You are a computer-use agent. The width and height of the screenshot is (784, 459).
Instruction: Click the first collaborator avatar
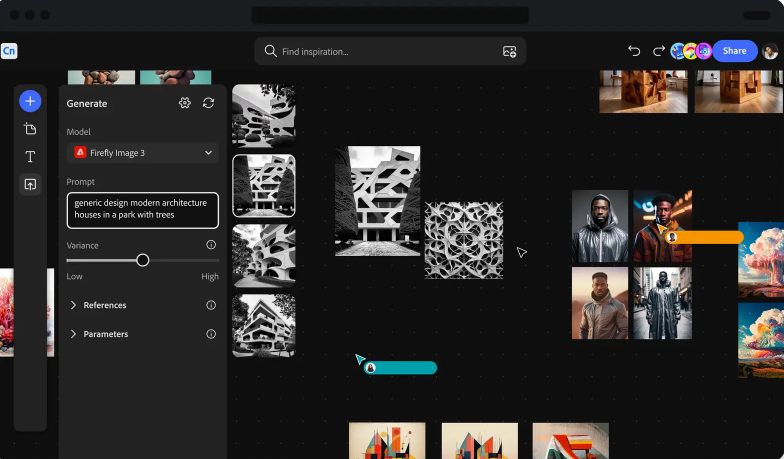click(x=678, y=51)
